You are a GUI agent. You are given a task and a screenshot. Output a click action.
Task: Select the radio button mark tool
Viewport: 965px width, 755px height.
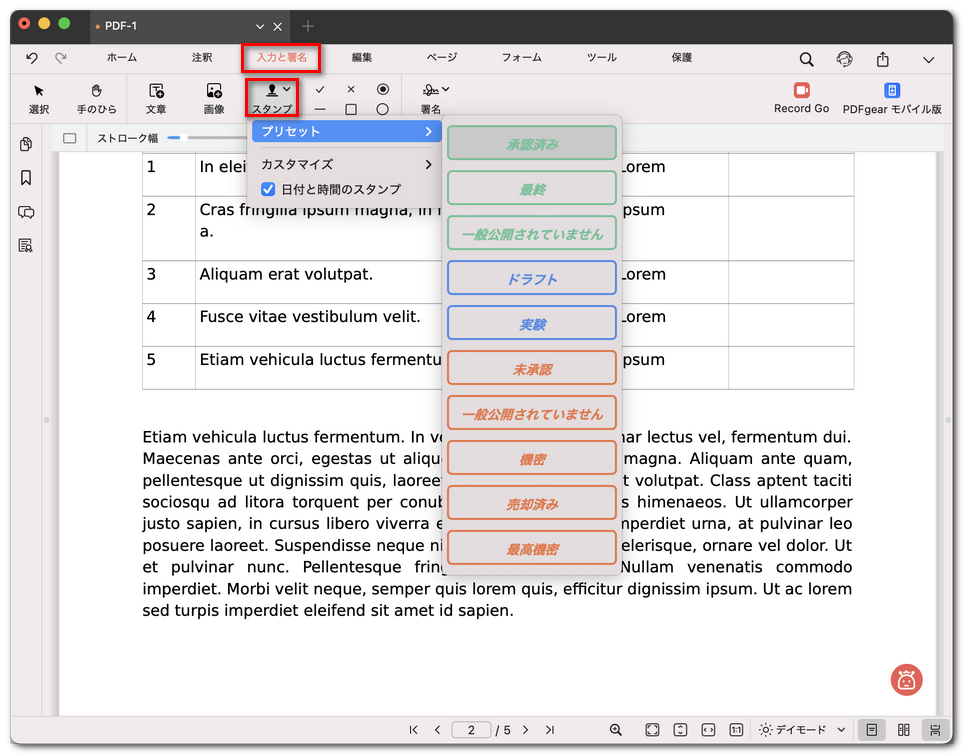(382, 89)
